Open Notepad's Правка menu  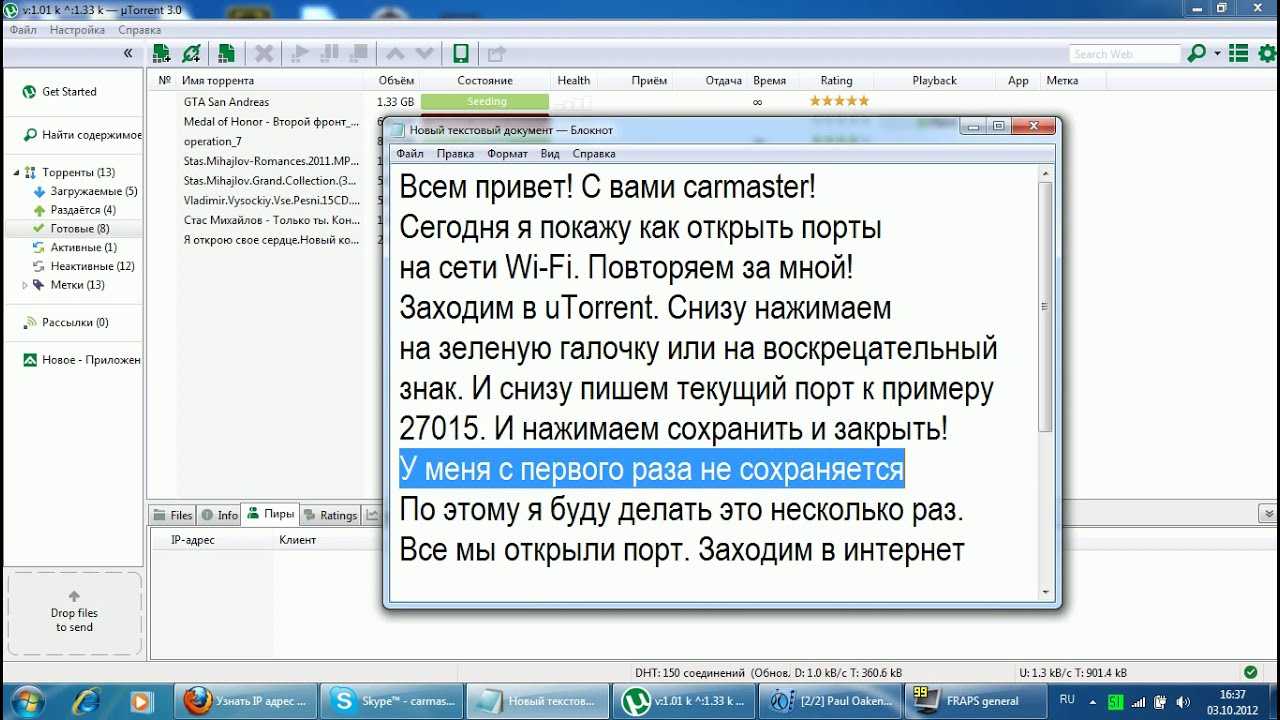click(x=455, y=154)
